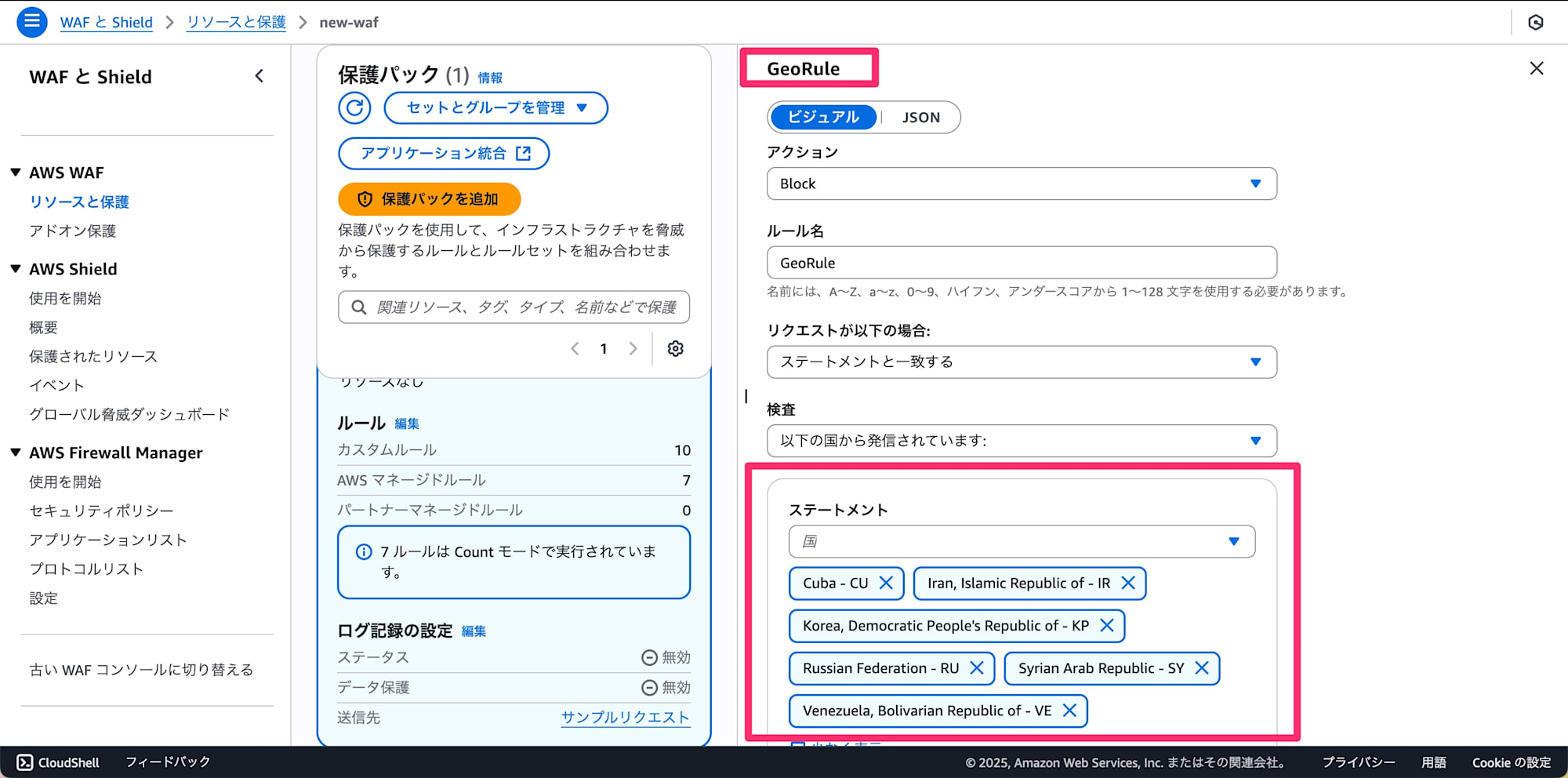
Task: Remove Russian Federation - RU tag
Action: [x=977, y=667]
